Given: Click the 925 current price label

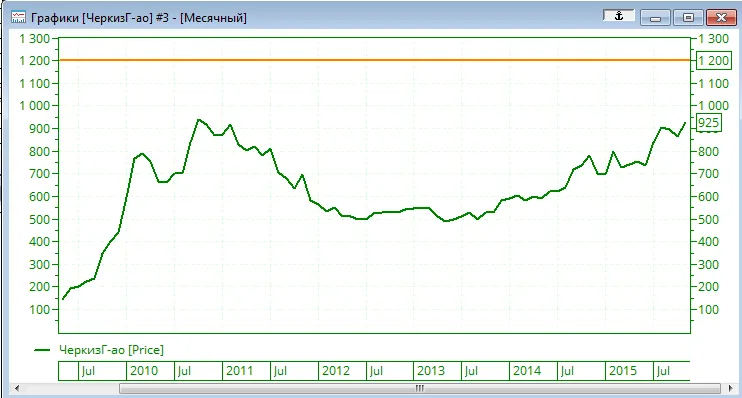Looking at the screenshot, I should 708,123.
